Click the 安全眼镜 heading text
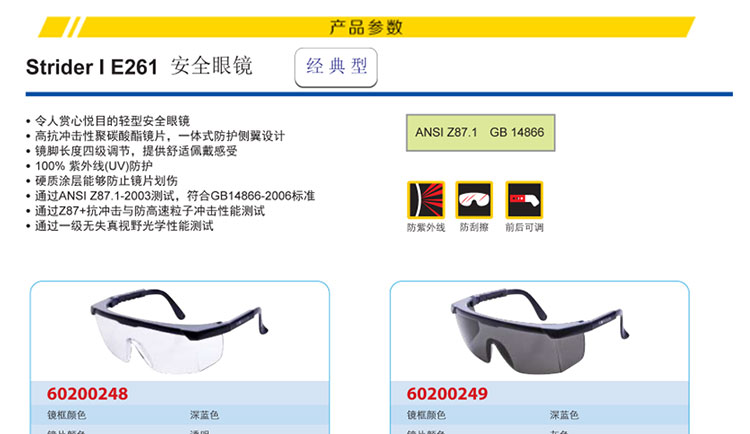This screenshot has height=434, width=750. pyautogui.click(x=211, y=66)
